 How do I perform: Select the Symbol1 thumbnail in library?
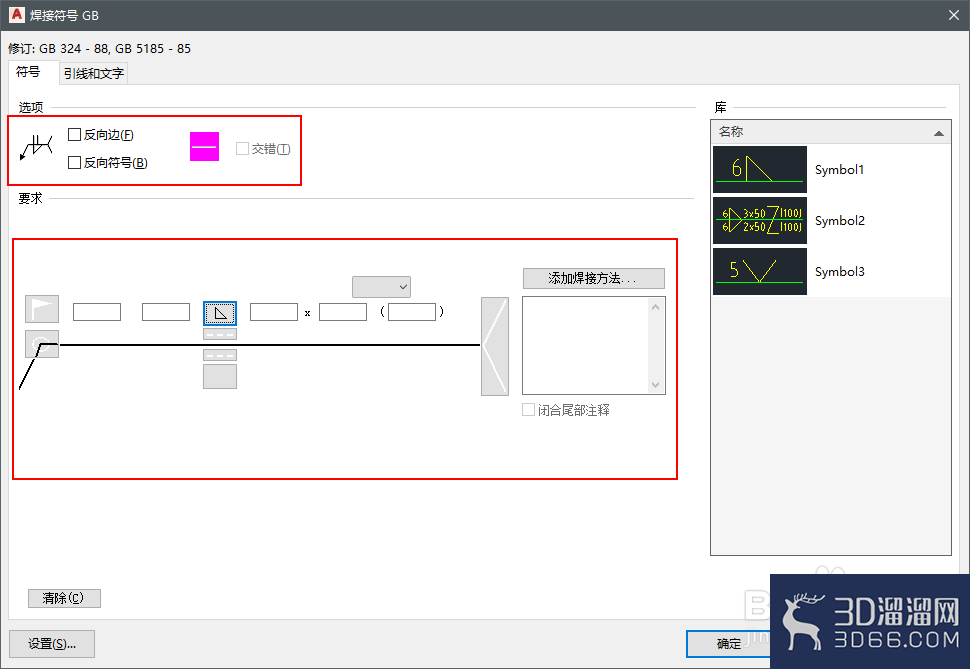(760, 170)
